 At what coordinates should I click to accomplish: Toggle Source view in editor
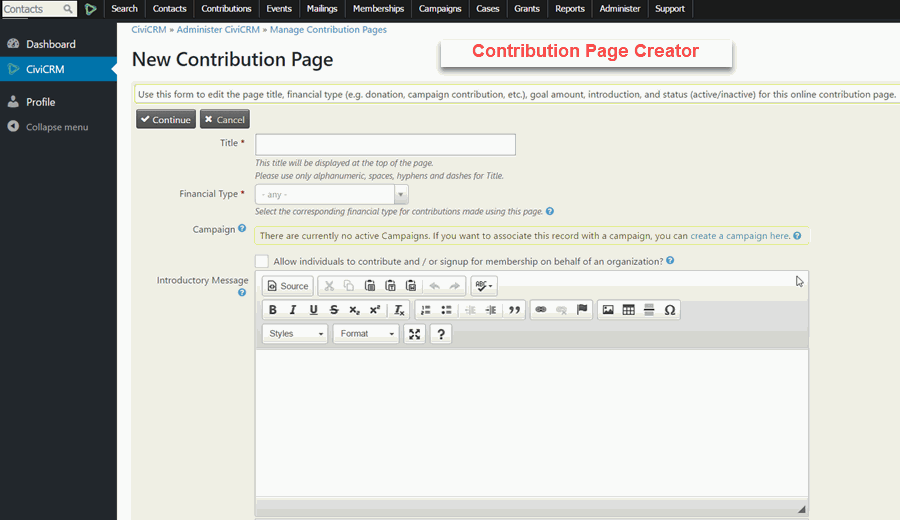pyautogui.click(x=288, y=286)
